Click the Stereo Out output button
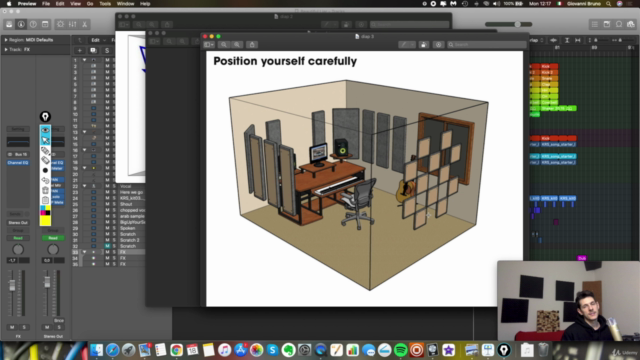This screenshot has height=360, width=640. pos(18,222)
